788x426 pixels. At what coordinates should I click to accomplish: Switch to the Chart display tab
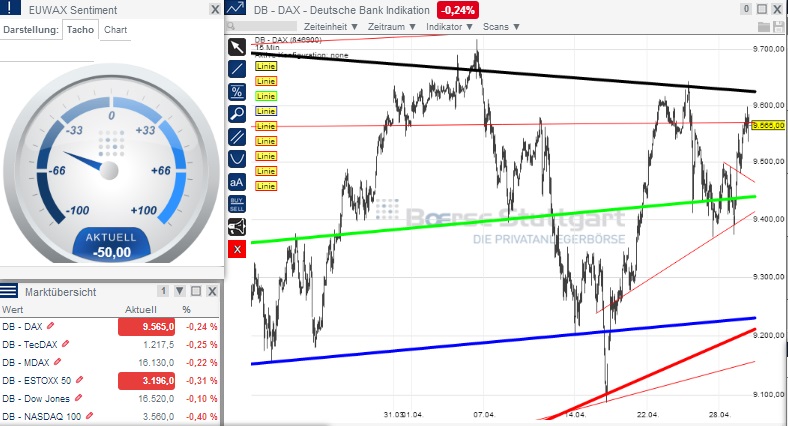(116, 30)
